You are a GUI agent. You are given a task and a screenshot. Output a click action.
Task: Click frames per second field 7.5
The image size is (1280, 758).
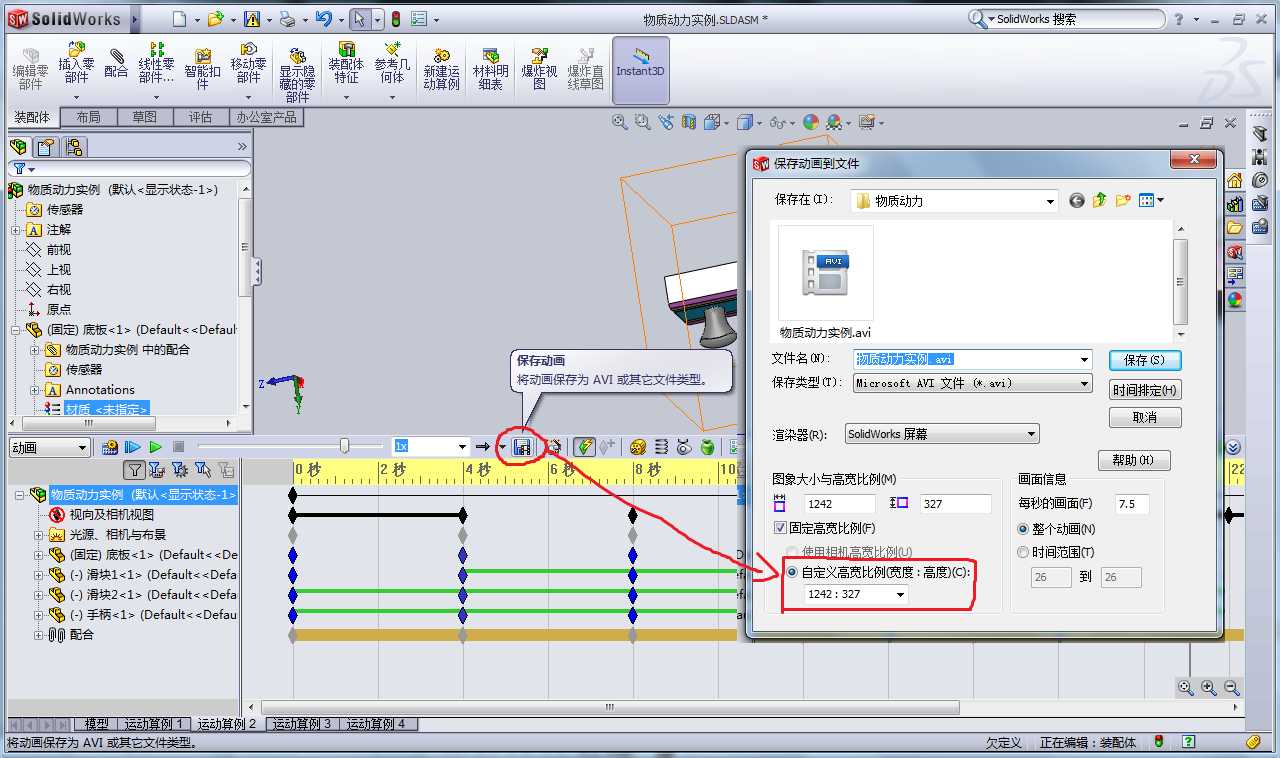tap(1132, 504)
